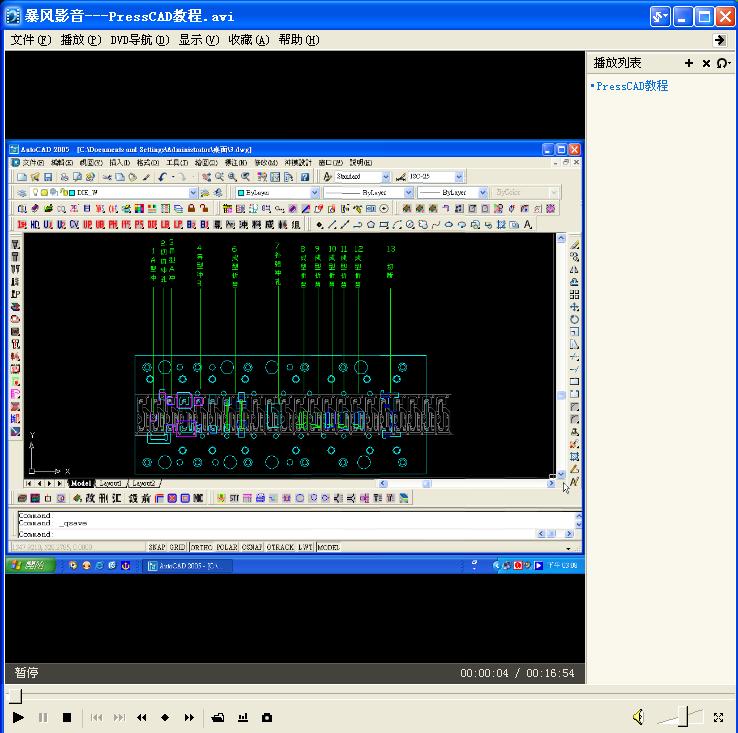The height and width of the screenshot is (733, 738).
Task: Open the ISO-25 dimension style dropdown
Action: tap(459, 177)
